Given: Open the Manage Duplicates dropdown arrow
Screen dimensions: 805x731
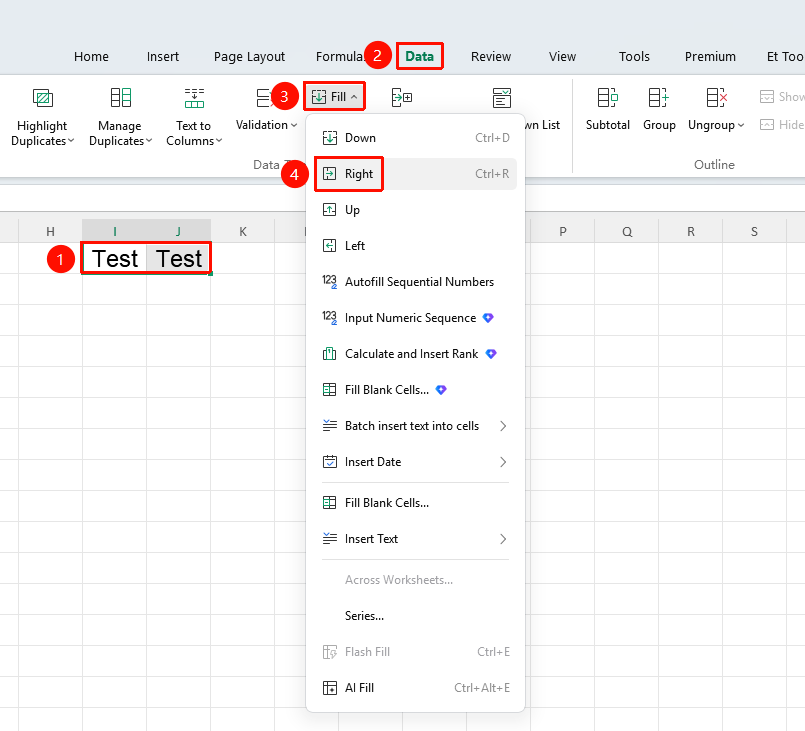Looking at the screenshot, I should click(x=149, y=141).
